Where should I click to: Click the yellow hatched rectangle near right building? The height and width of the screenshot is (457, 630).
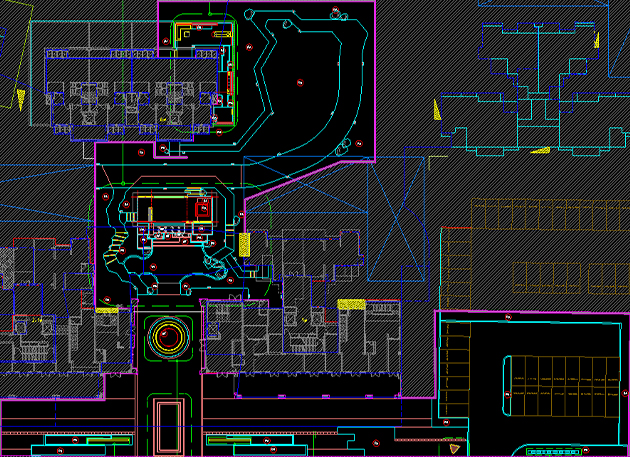pyautogui.click(x=349, y=304)
